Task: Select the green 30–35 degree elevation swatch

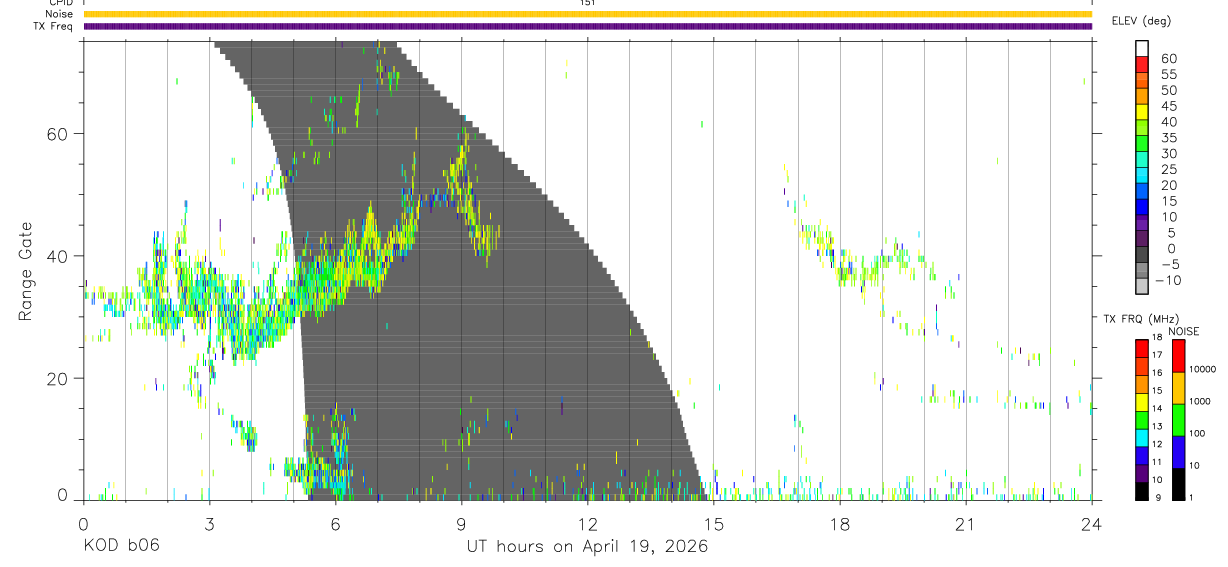Action: [1142, 145]
